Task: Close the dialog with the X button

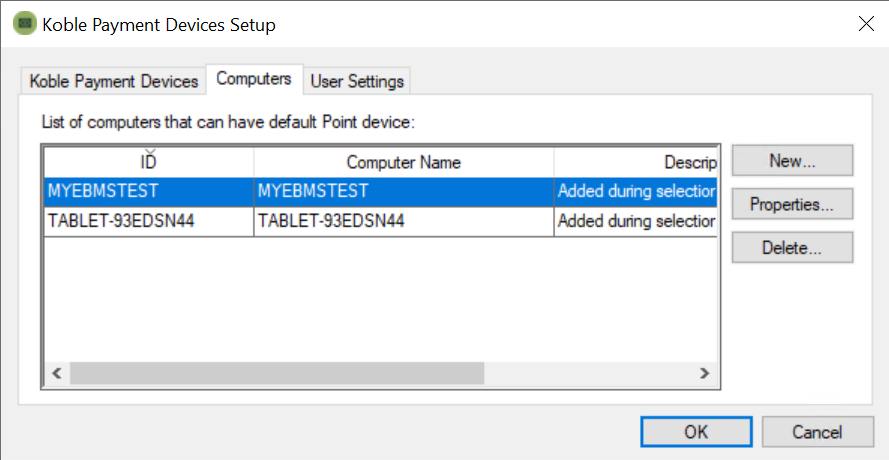Action: 866,24
